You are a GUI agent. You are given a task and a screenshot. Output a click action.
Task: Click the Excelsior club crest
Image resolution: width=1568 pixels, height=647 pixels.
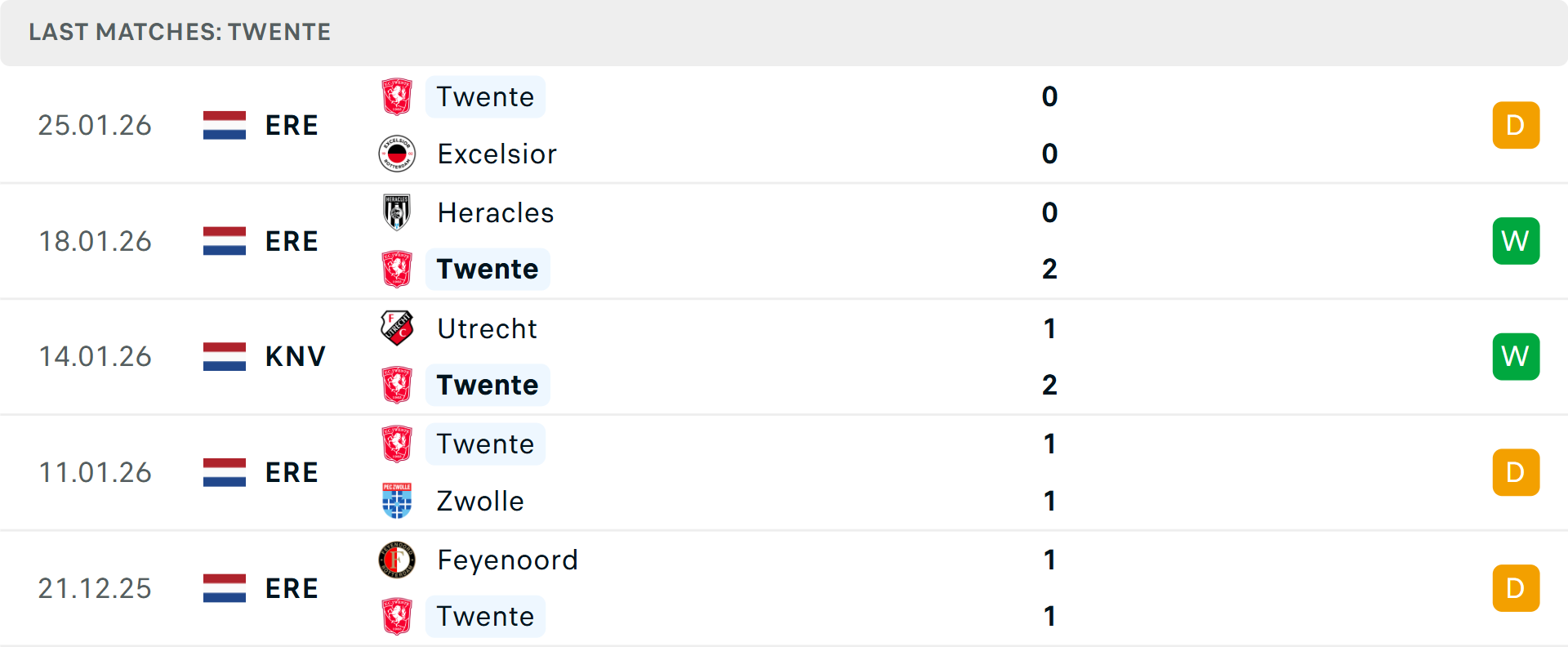click(397, 154)
